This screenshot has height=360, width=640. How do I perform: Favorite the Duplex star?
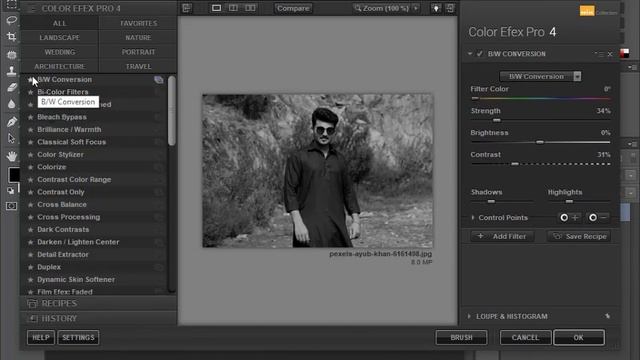point(31,267)
